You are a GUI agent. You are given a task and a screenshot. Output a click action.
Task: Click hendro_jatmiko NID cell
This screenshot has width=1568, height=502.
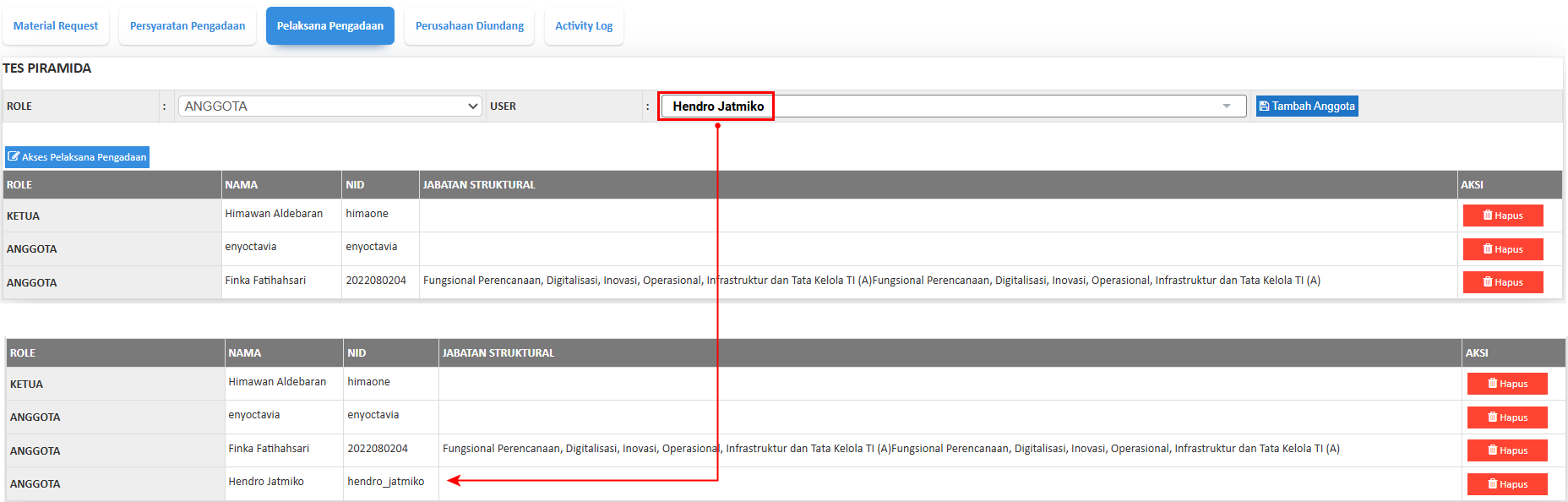[386, 482]
